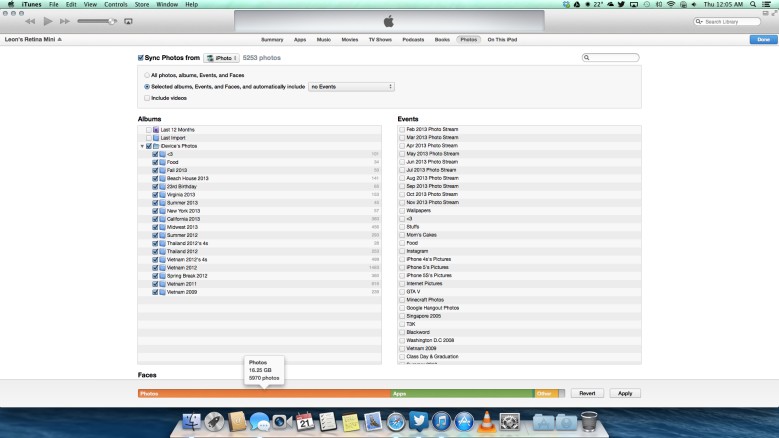779x438 pixels.
Task: Switch to the Music tab
Action: click(x=323, y=39)
